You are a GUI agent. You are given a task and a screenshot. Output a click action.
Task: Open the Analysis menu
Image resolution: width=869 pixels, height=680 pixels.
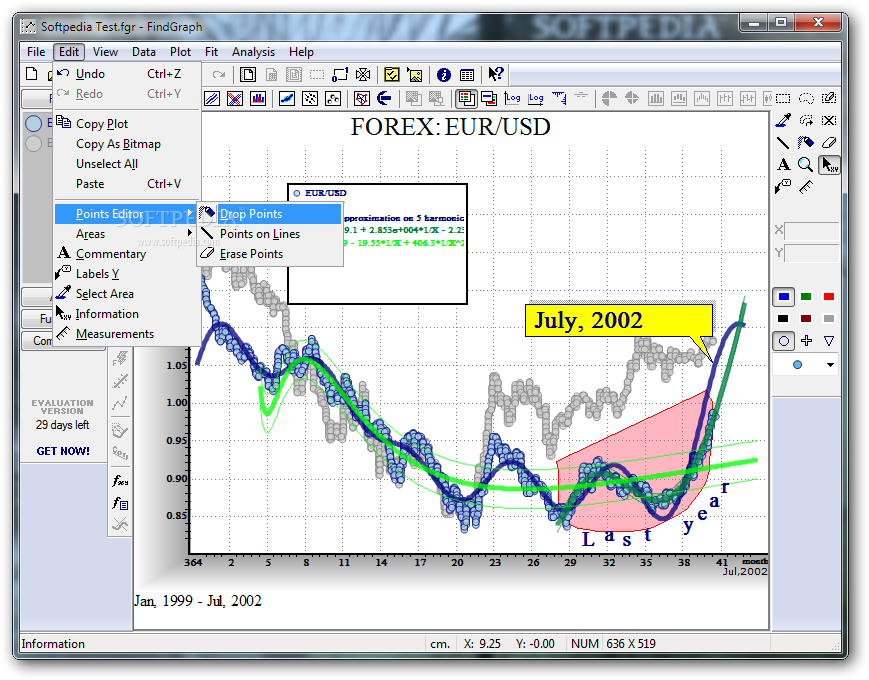[x=253, y=52]
